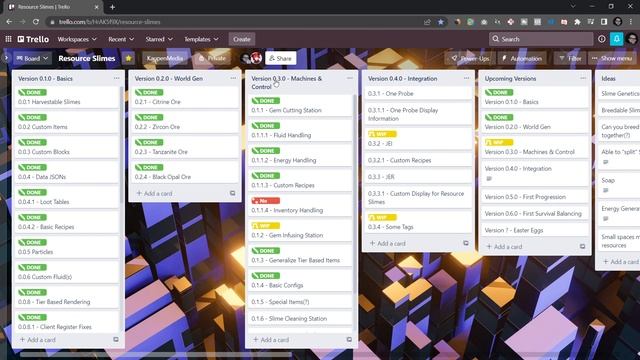Open list menu for Version 0.2.0 - World Gen
Image resolution: width=640 pixels, height=360 pixels.
coord(233,78)
